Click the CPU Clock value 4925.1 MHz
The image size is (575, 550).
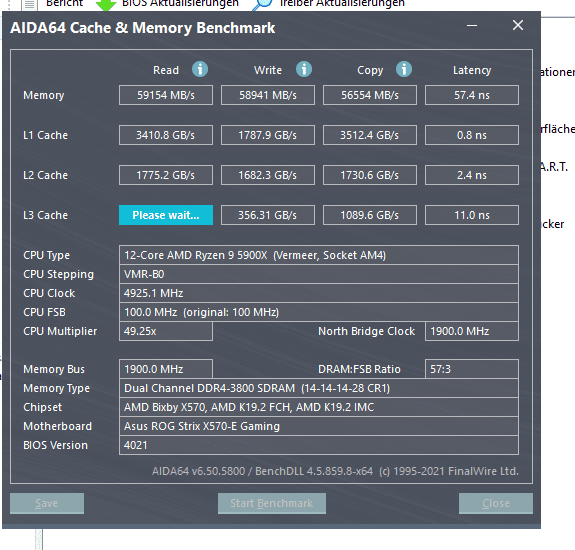click(319, 293)
